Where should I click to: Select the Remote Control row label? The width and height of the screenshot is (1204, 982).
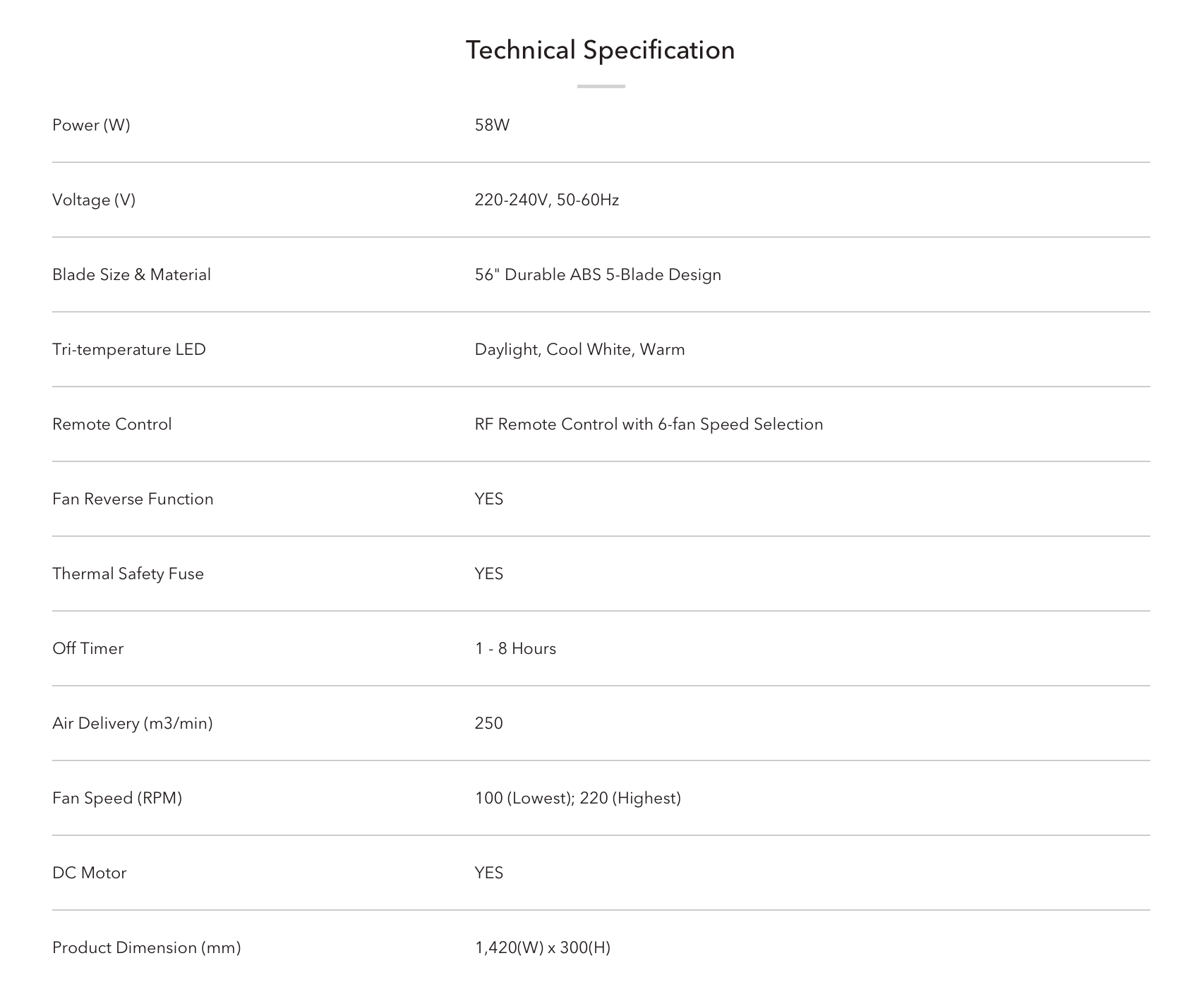112,425
